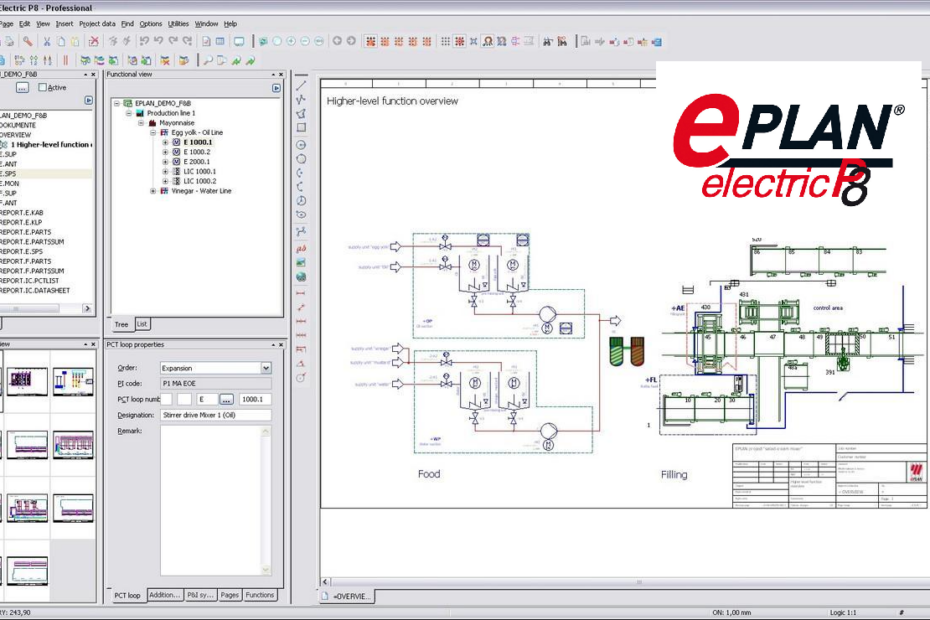Viewport: 930px width, 620px height.
Task: Click the Redo arrow icon
Action: [x=173, y=41]
